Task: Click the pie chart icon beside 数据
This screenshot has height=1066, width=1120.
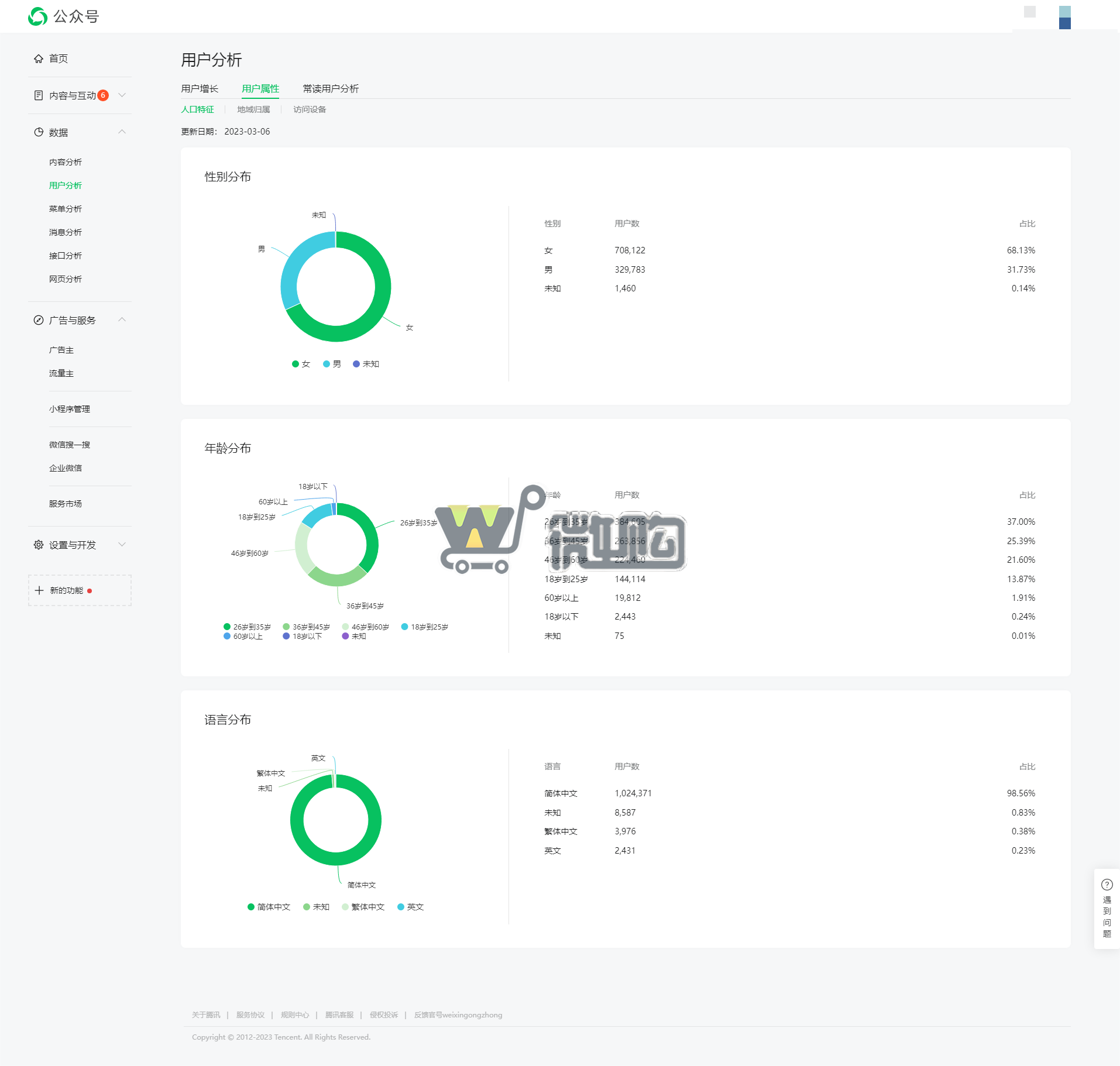Action: (x=39, y=132)
